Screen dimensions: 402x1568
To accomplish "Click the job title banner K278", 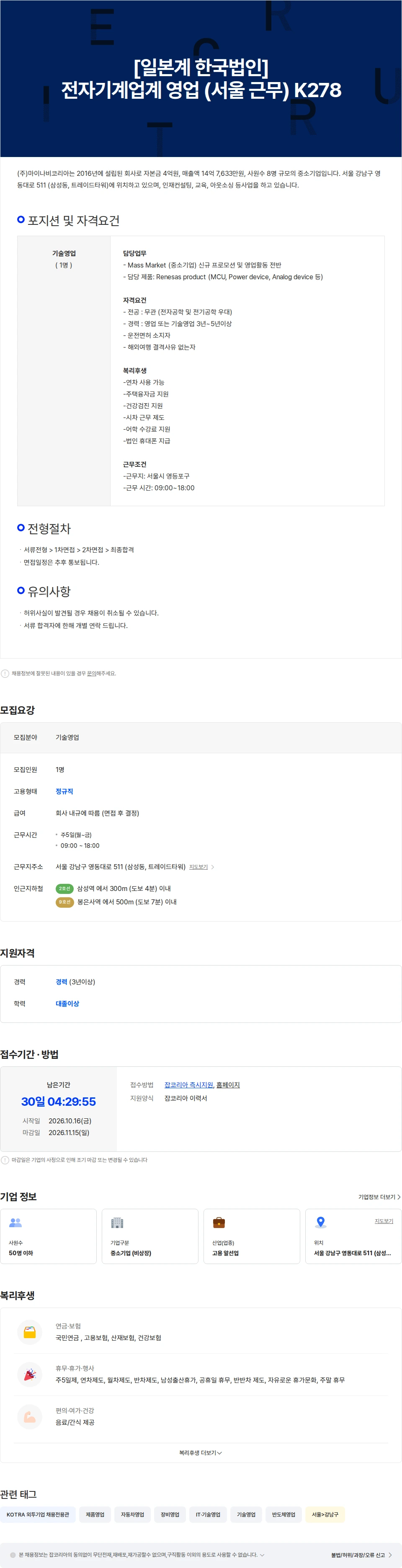I will pyautogui.click(x=201, y=79).
